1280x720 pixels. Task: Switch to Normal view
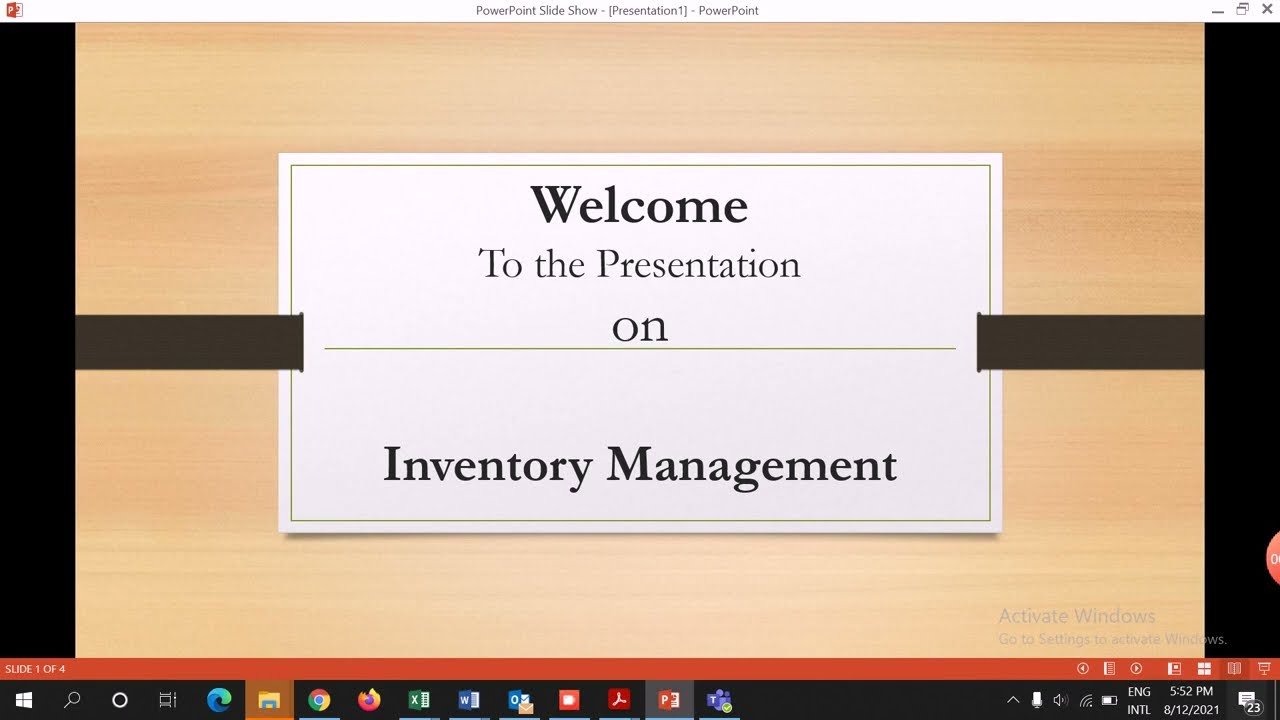tap(1175, 669)
